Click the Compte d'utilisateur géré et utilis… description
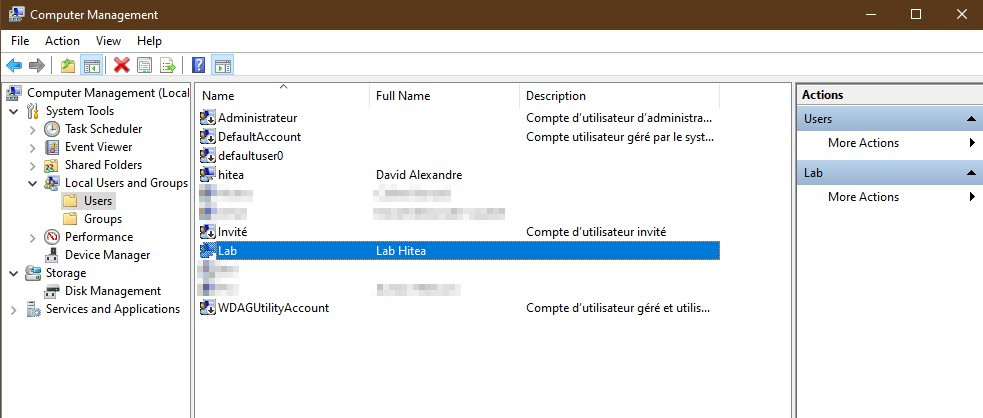This screenshot has width=983, height=418. (618, 308)
